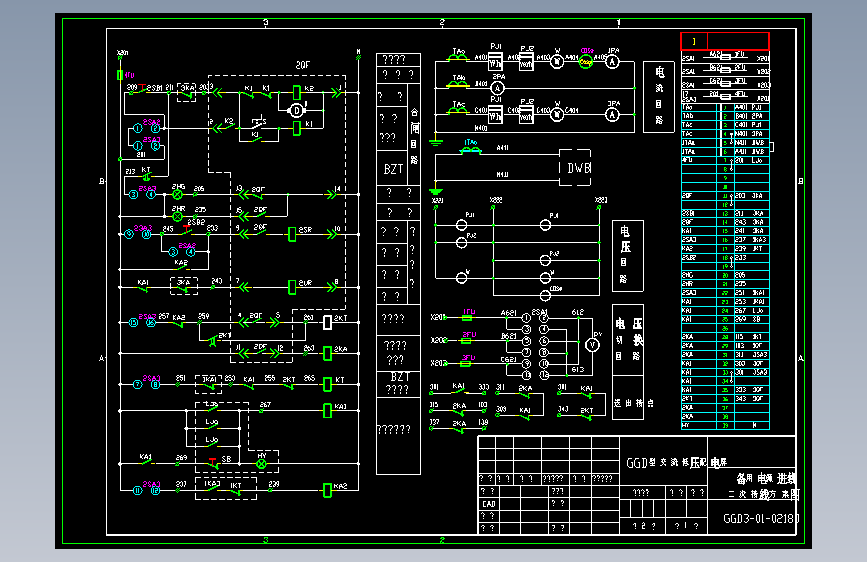
Task: Click the 2KA relay coil
Action: (x=327, y=353)
